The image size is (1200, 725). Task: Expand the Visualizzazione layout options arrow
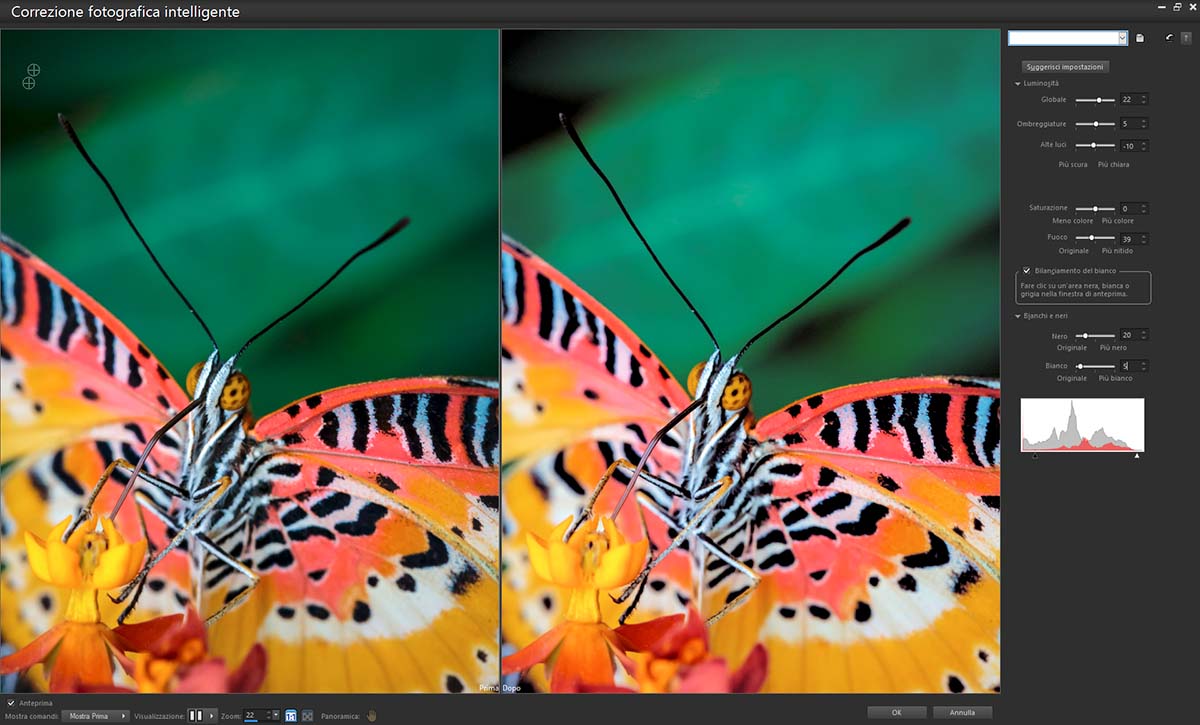click(x=212, y=716)
